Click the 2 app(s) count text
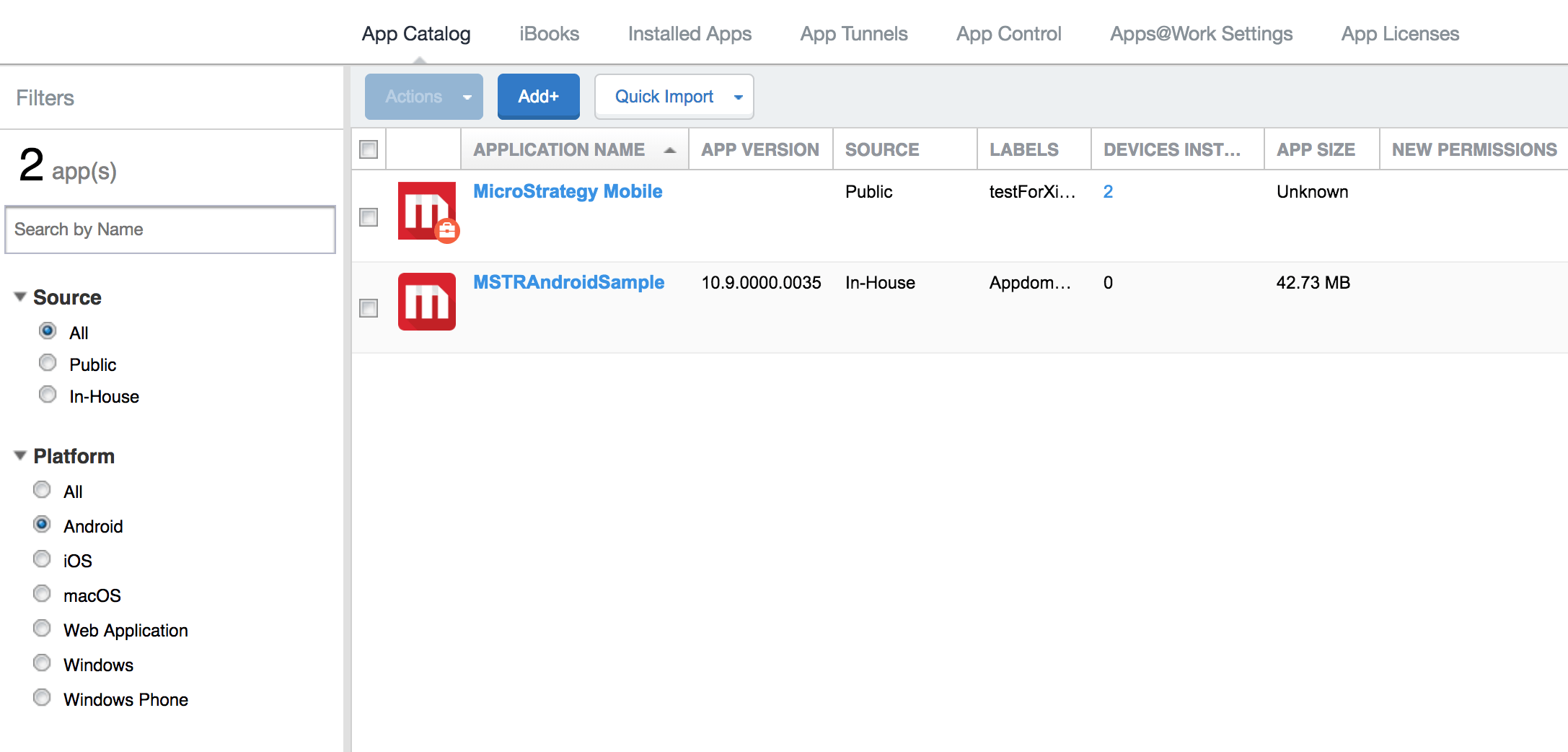 [x=68, y=165]
